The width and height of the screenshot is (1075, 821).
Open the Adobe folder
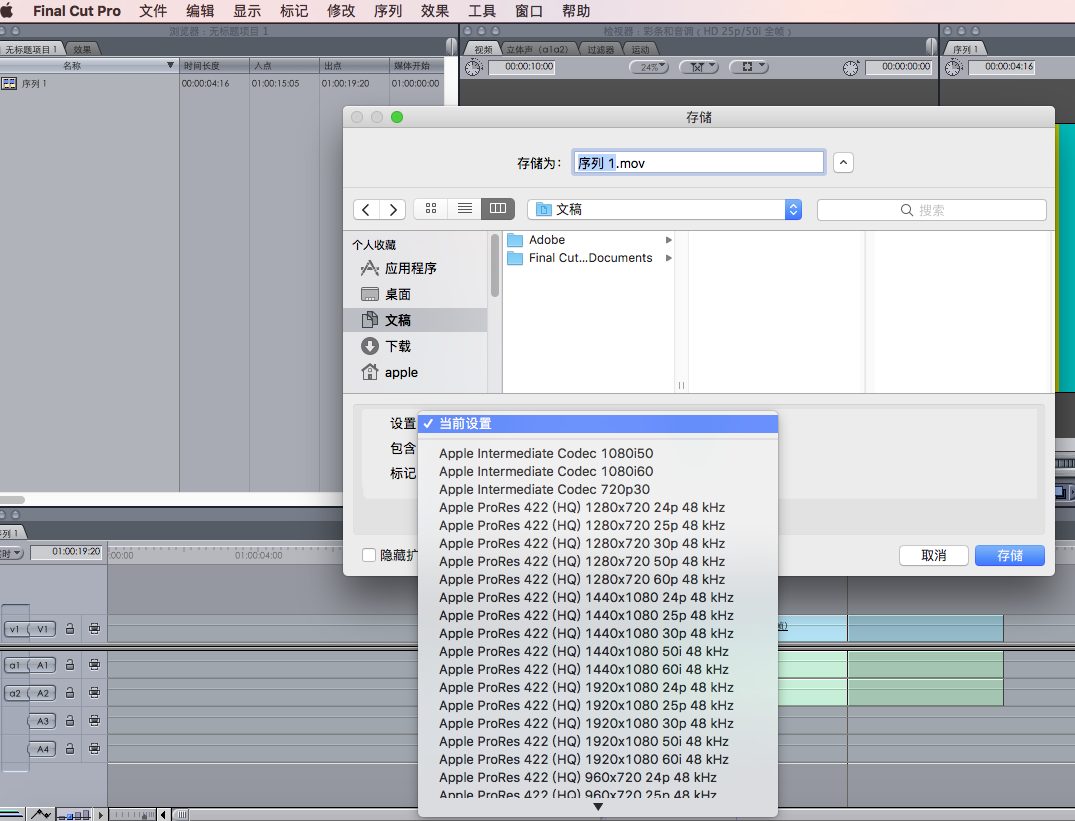coord(590,240)
